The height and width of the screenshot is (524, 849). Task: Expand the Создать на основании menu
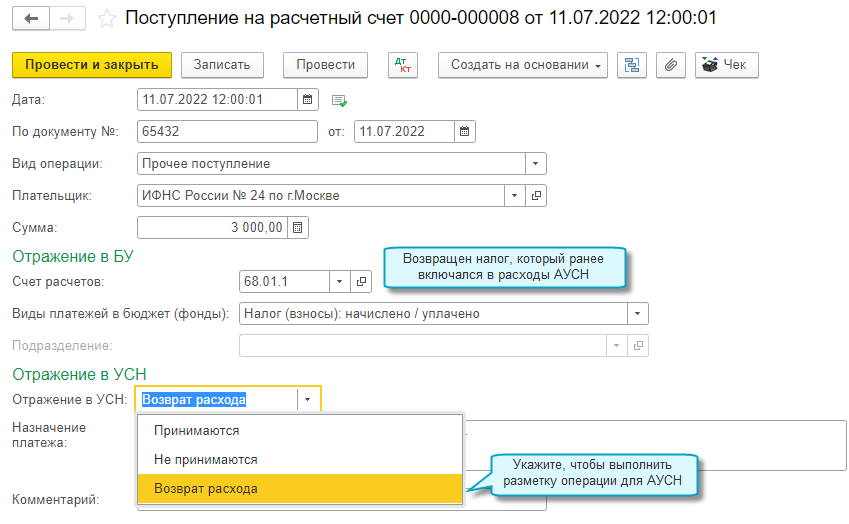point(523,65)
